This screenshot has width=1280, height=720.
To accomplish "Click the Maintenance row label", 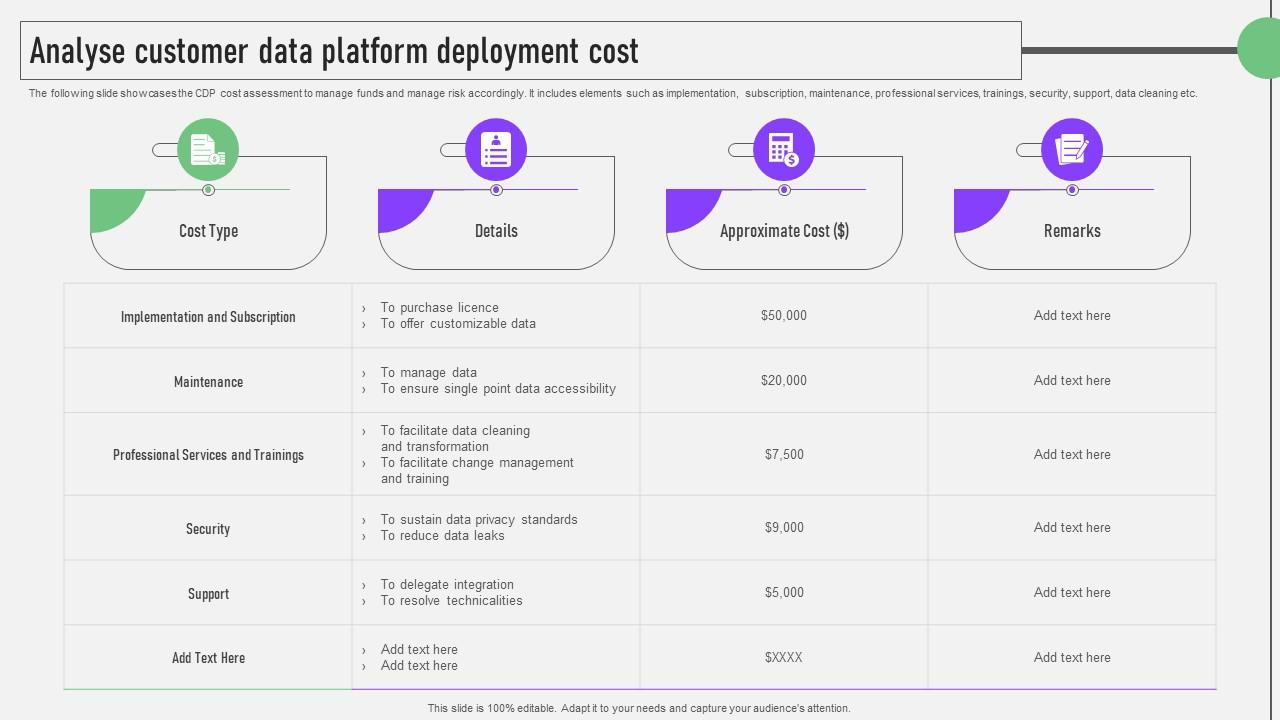I will (208, 382).
